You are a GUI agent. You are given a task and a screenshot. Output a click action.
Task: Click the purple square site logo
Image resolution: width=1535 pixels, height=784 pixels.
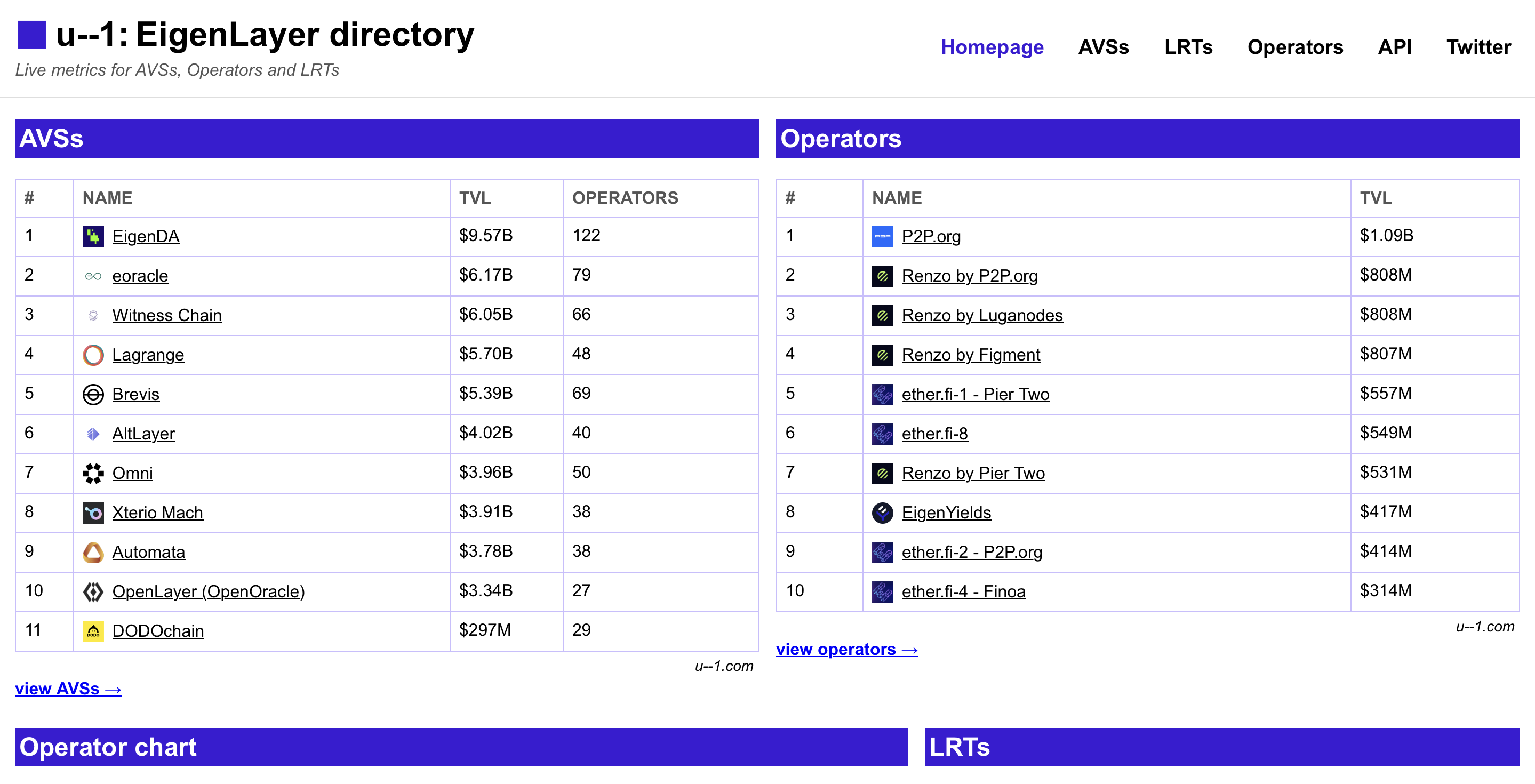(x=31, y=35)
